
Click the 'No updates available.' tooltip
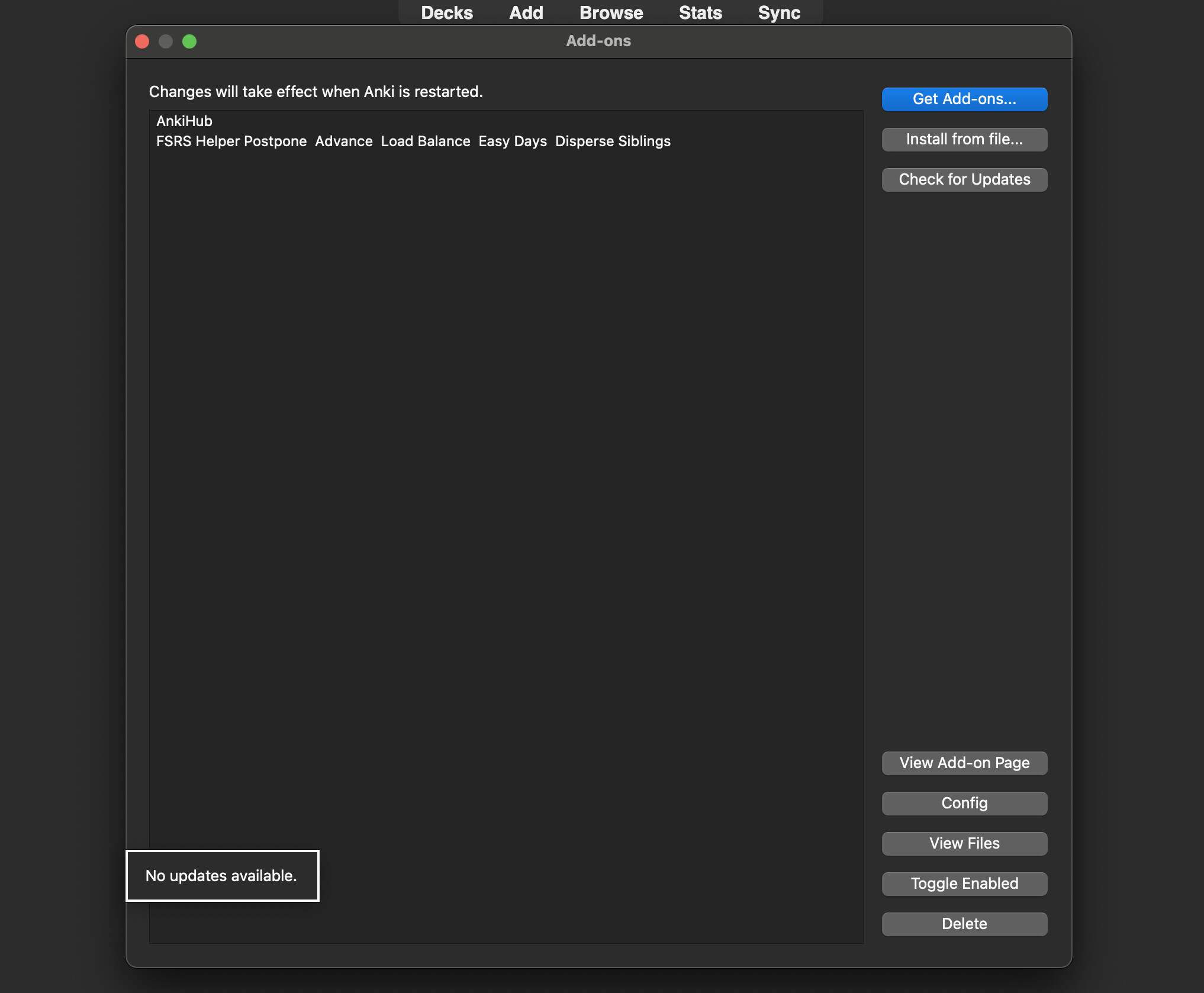pyautogui.click(x=223, y=876)
